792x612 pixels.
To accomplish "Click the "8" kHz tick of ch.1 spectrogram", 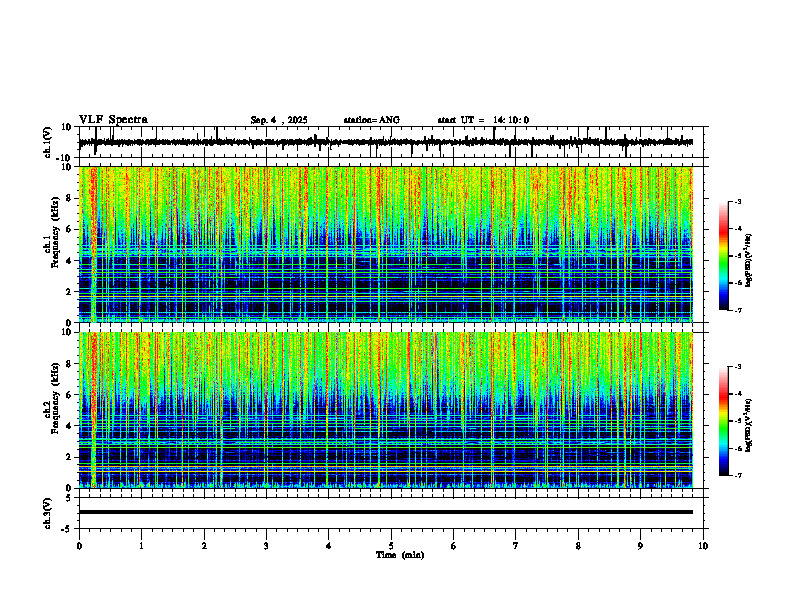I will [71, 198].
